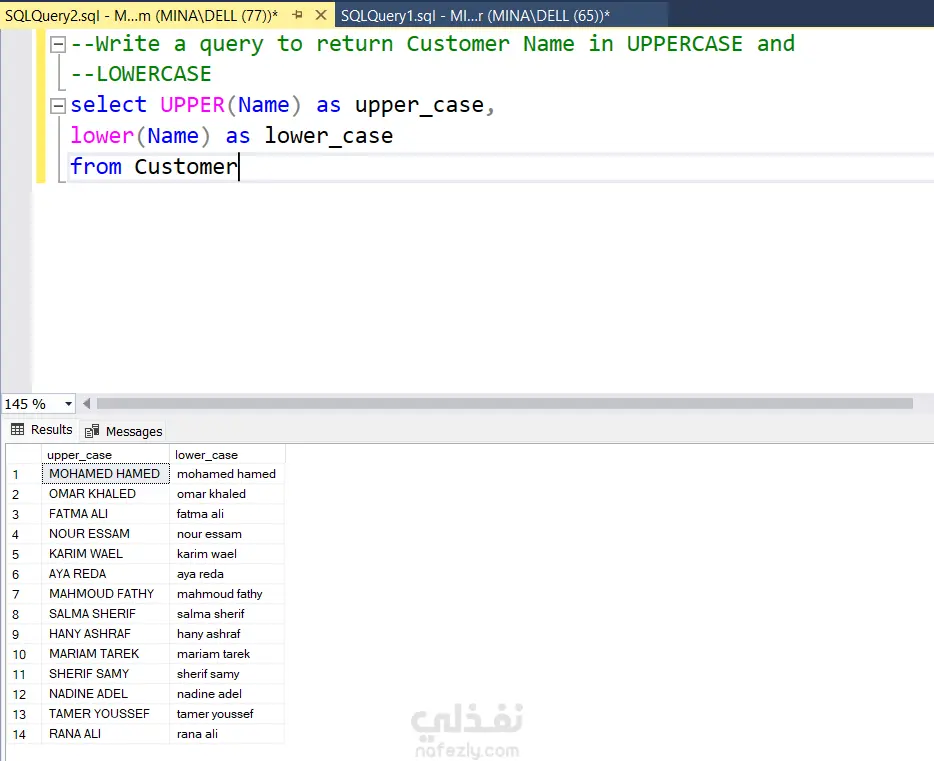934x761 pixels.
Task: Click the UPPER function in the query
Action: (x=192, y=105)
